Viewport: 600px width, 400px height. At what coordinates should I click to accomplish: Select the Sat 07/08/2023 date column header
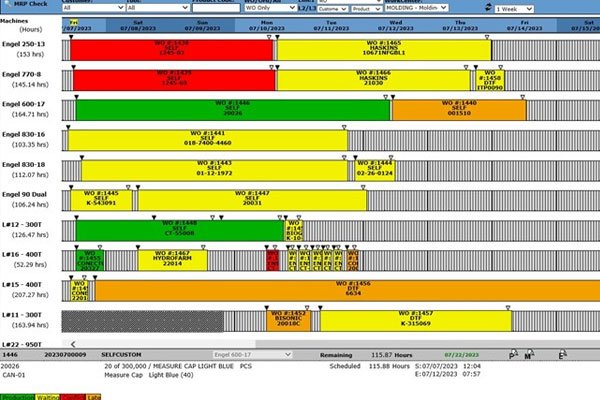coord(137,24)
